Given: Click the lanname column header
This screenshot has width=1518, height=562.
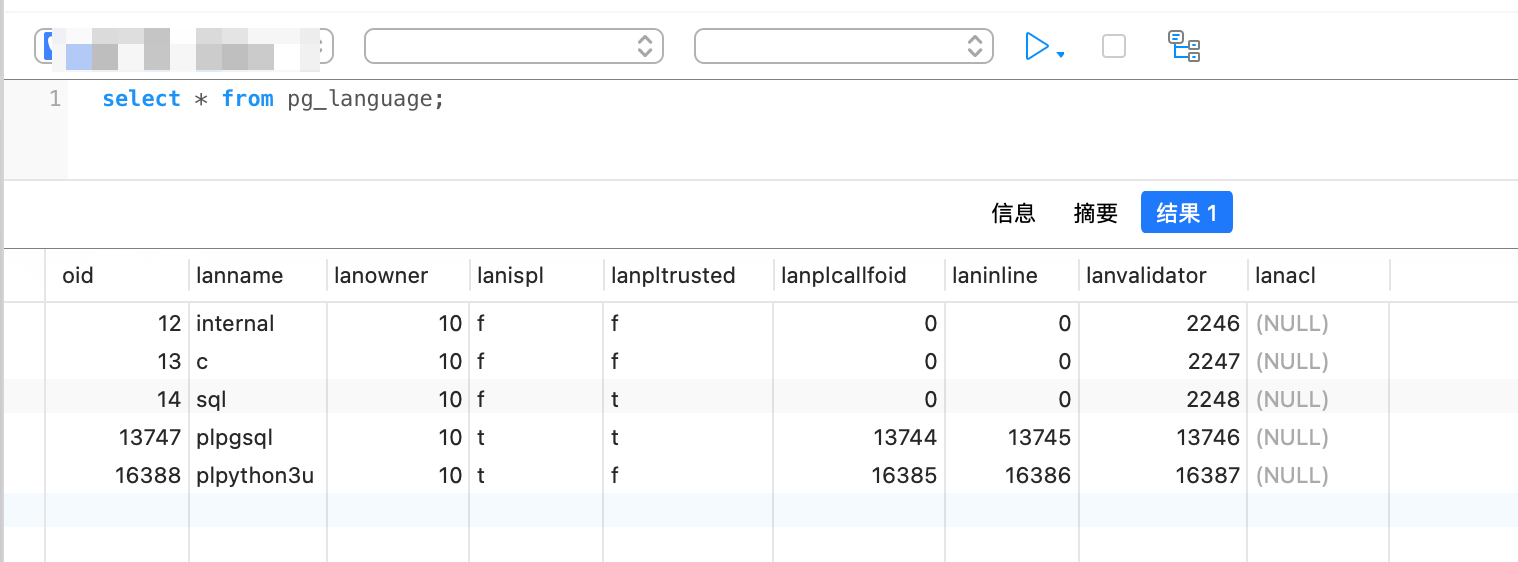Looking at the screenshot, I should tap(239, 275).
